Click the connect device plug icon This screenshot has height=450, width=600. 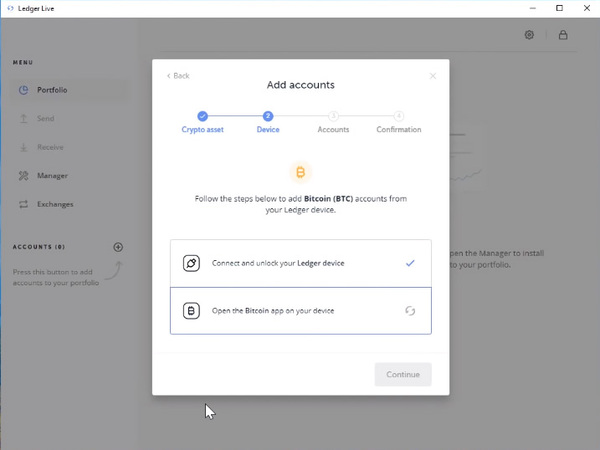191,263
